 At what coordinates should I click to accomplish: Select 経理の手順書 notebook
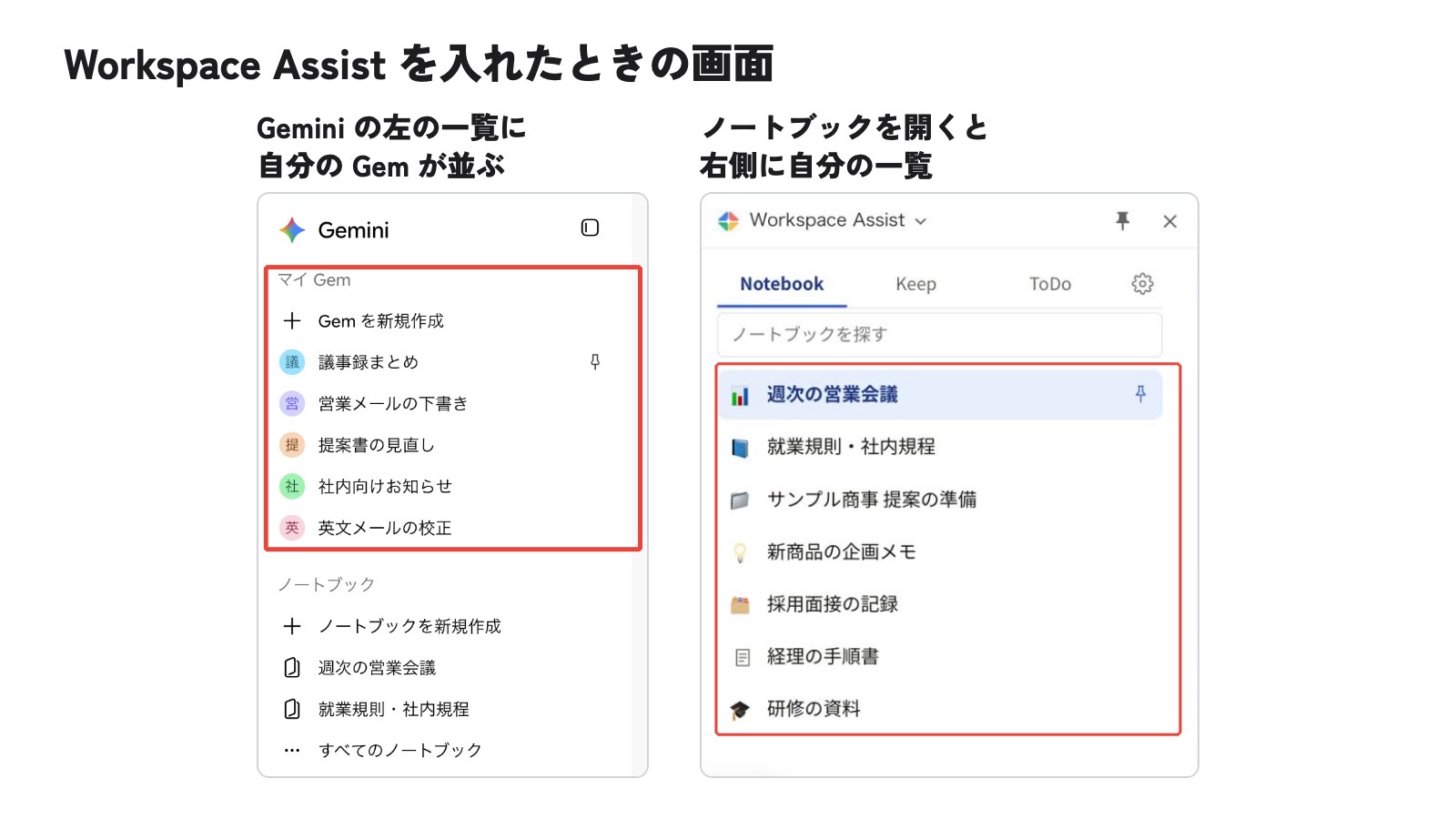click(823, 656)
